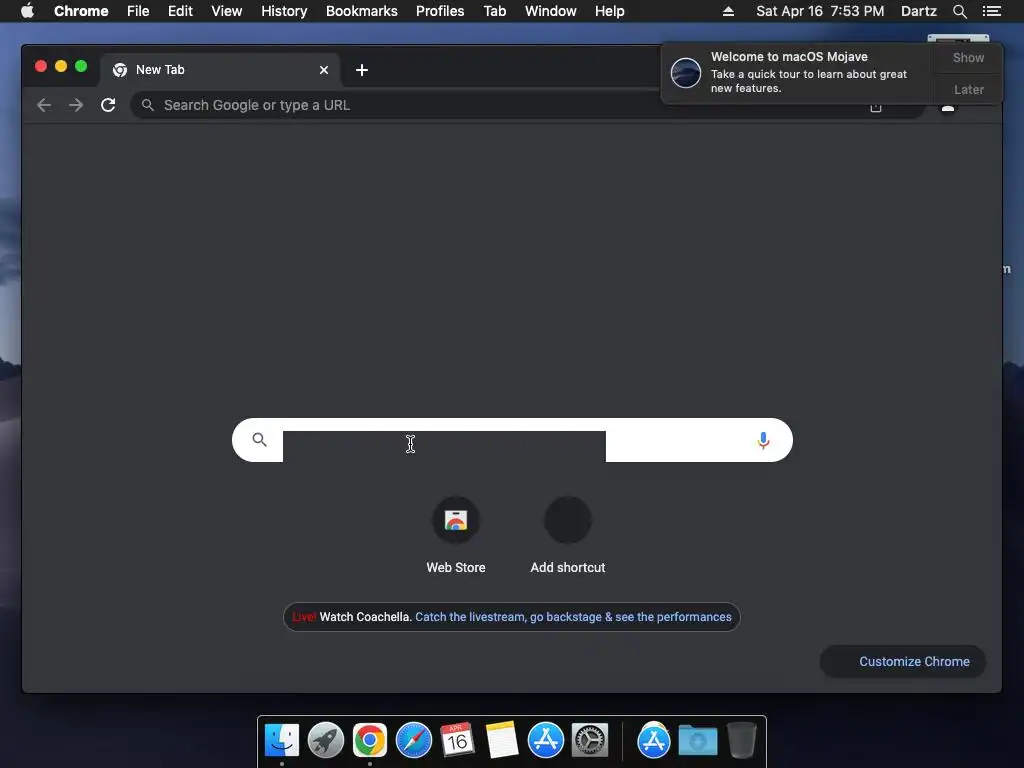Viewport: 1024px width, 768px height.
Task: Select the New Tab tab
Action: pyautogui.click(x=219, y=70)
